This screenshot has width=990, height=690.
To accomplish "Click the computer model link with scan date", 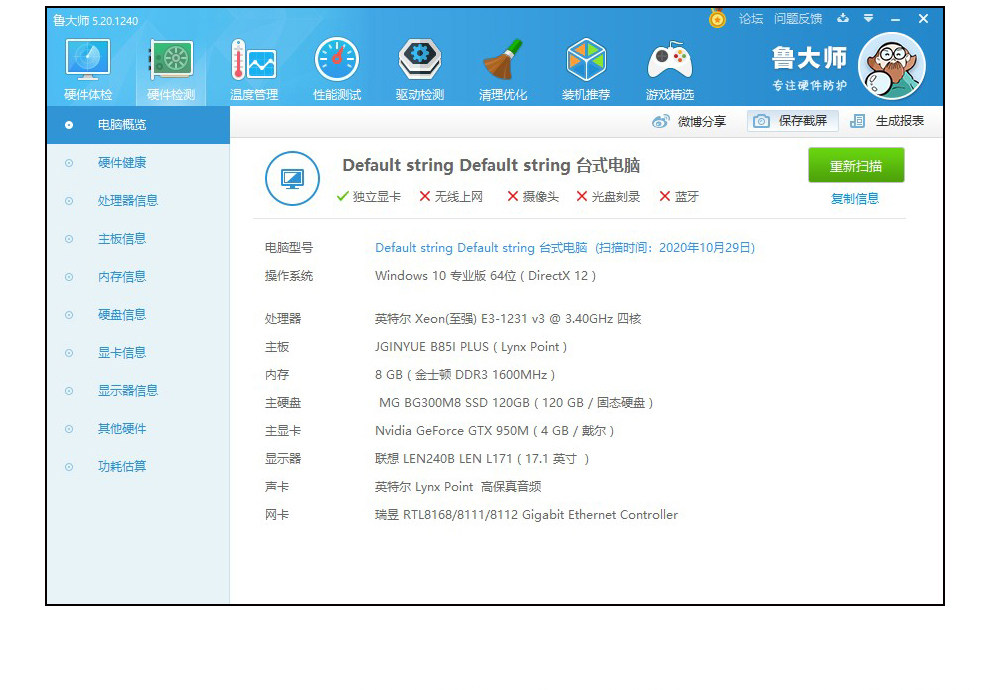I will (565, 248).
